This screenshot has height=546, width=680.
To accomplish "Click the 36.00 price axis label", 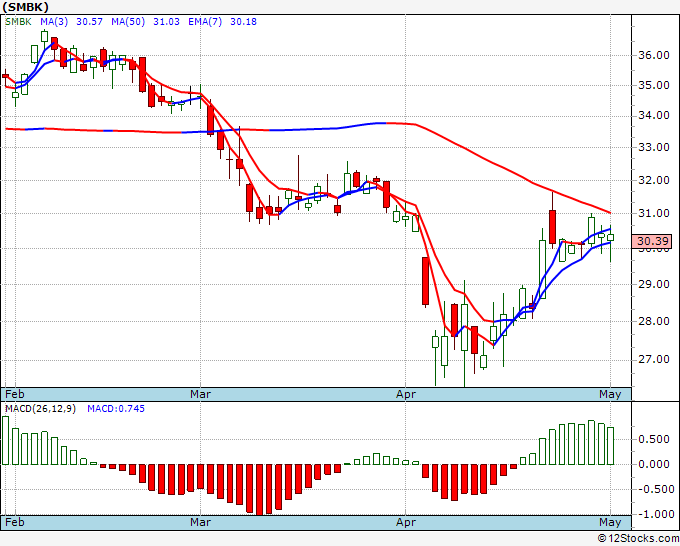I will tap(654, 55).
